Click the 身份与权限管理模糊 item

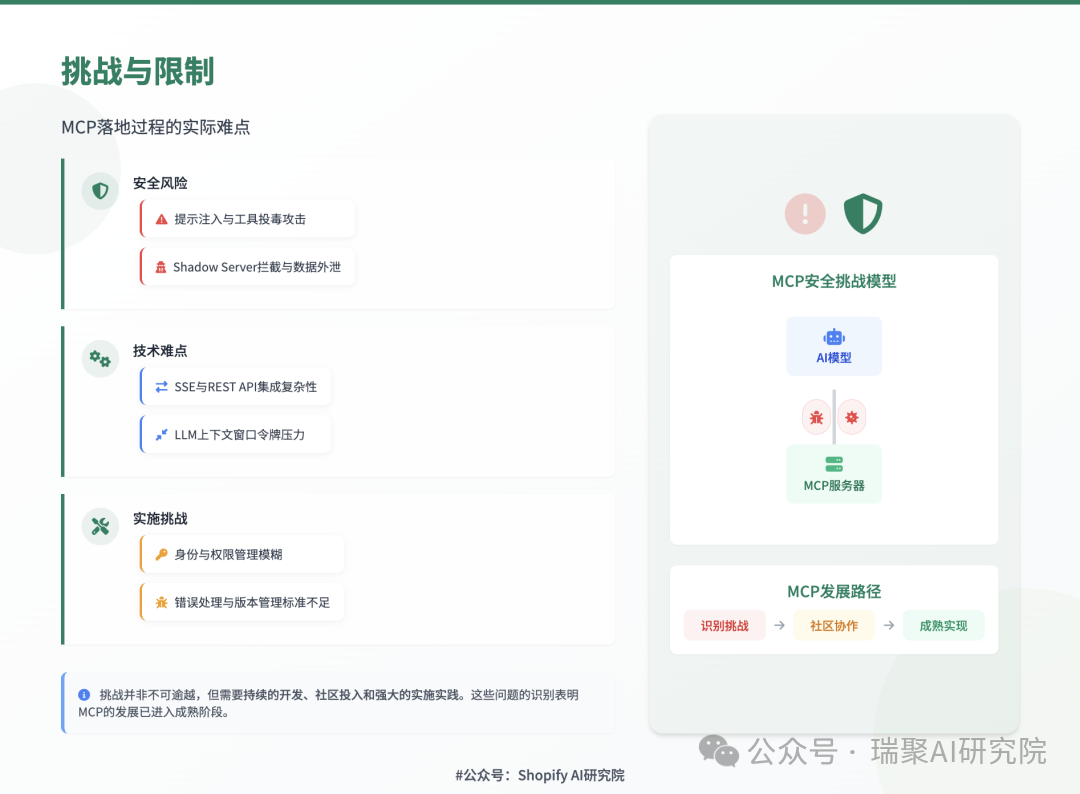pos(242,554)
